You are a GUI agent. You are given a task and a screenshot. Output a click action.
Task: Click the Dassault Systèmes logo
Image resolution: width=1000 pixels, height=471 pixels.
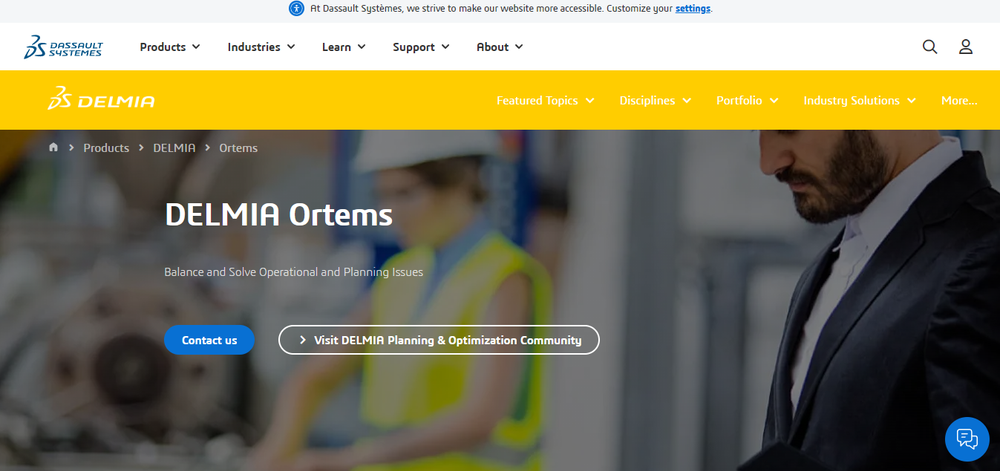click(63, 47)
